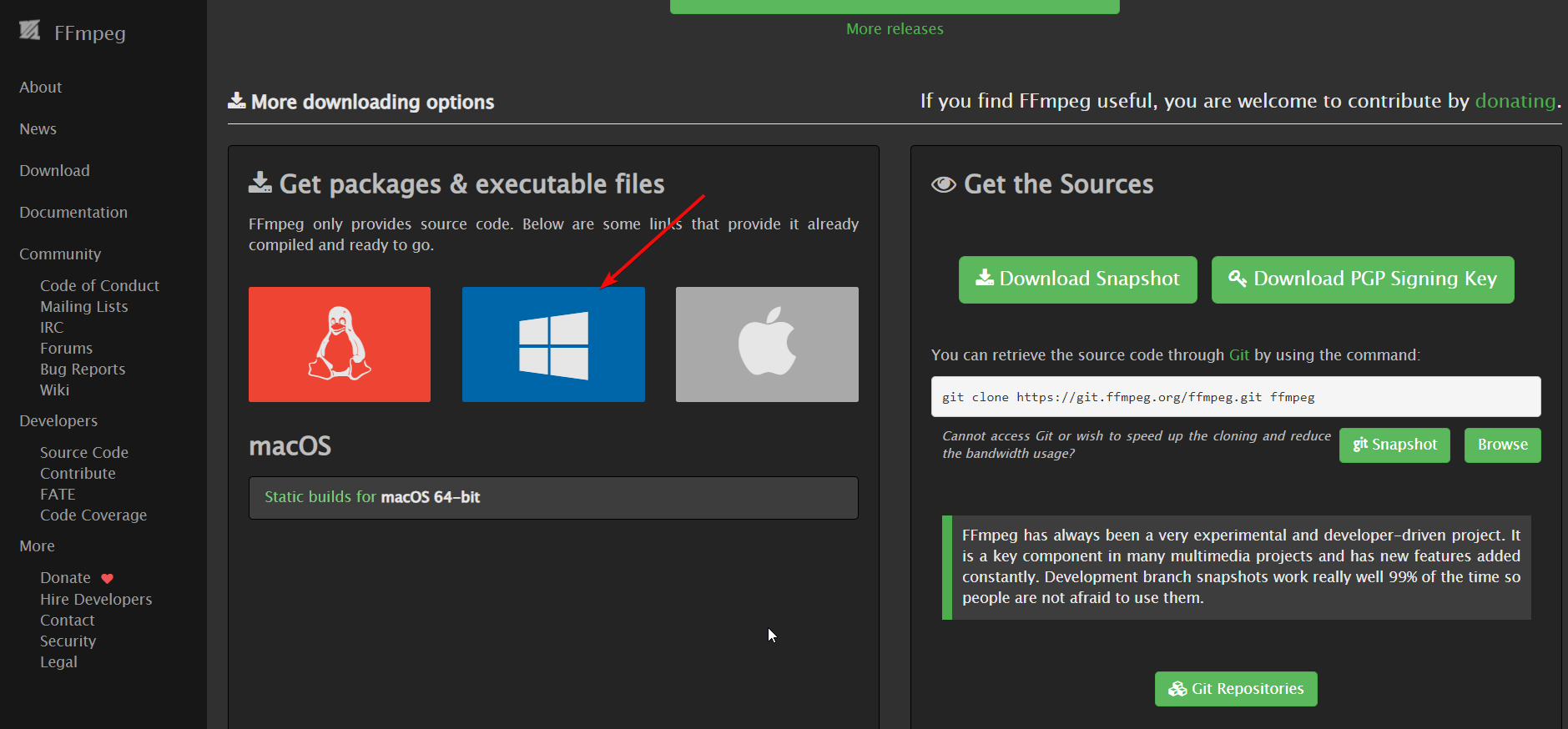The height and width of the screenshot is (729, 1568).
Task: Open the Git Repositories button
Action: 1235,689
